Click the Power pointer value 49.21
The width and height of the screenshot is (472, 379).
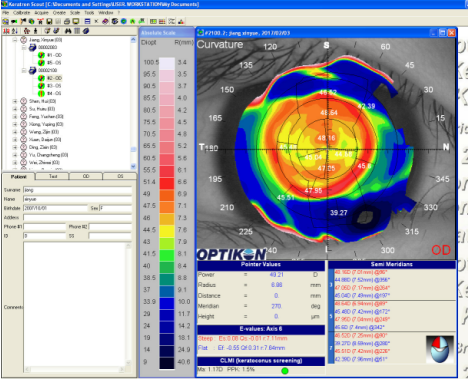[x=276, y=275]
